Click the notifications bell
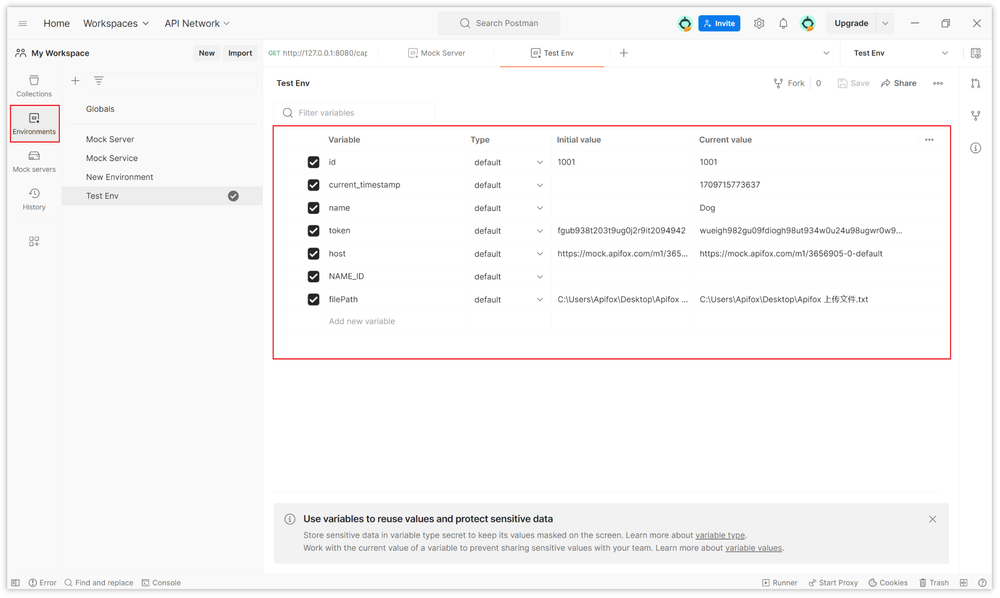This screenshot has height=598, width=1000. coord(783,22)
